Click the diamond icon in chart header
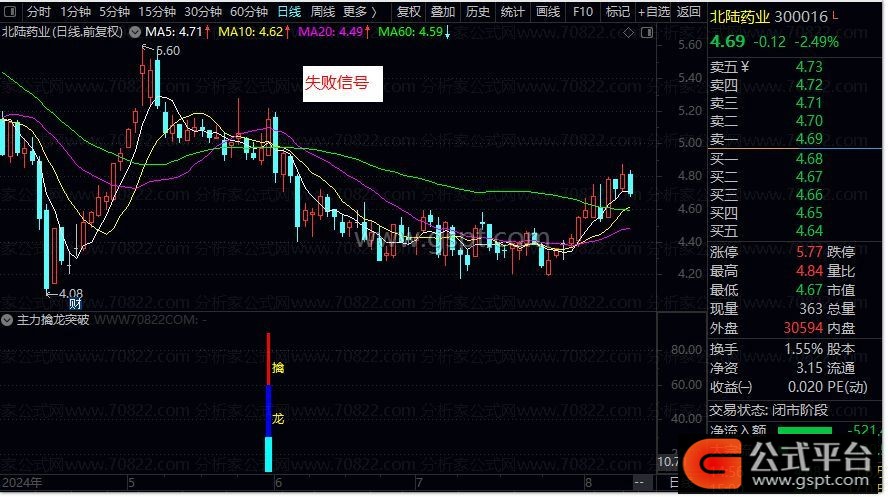Screen dimensions: 888x497 629,33
